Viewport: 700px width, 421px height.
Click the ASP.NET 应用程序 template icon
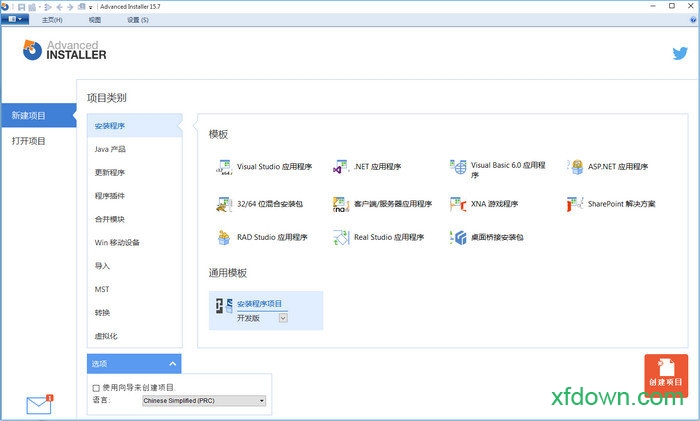[575, 167]
